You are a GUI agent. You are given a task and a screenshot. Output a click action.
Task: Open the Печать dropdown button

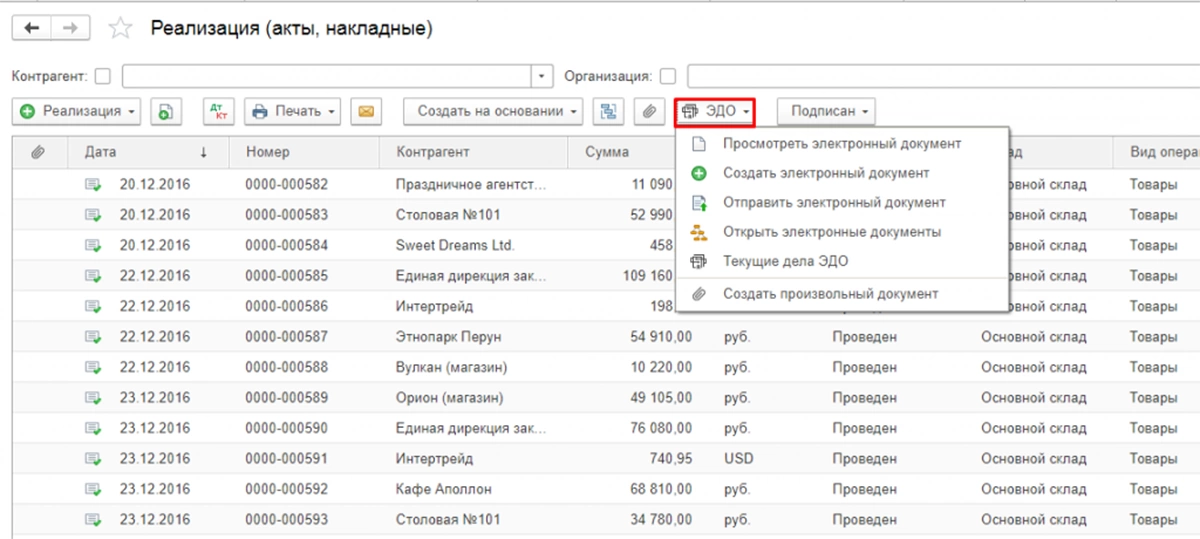click(x=293, y=112)
